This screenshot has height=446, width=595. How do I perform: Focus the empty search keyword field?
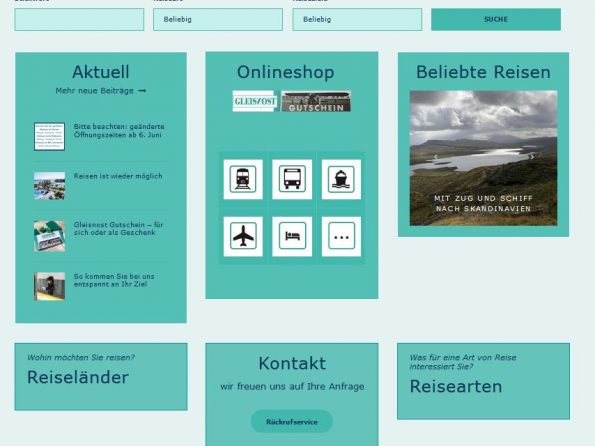[x=79, y=19]
